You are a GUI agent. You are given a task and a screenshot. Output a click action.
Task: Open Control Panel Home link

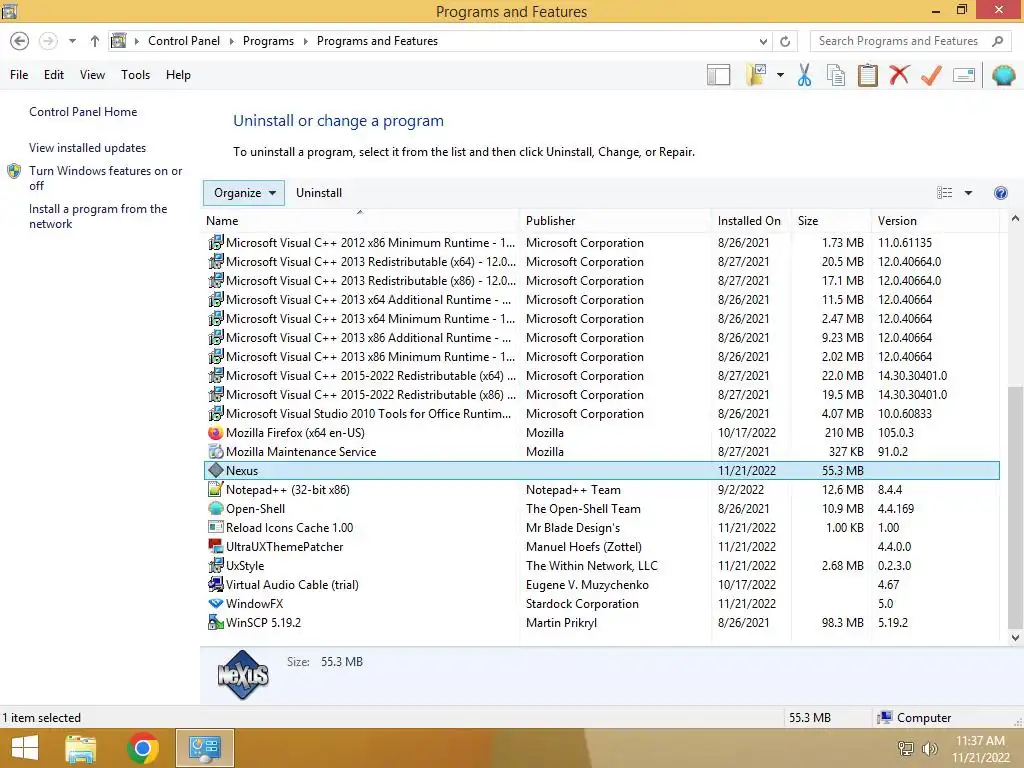coord(83,112)
